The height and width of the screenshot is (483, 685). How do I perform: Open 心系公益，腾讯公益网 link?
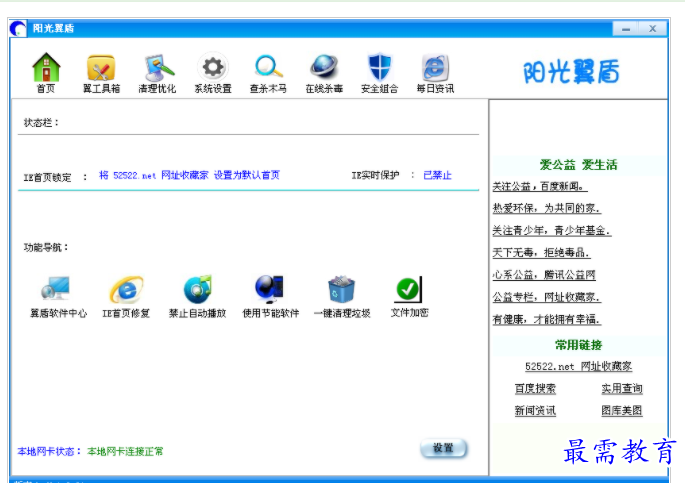pos(544,275)
